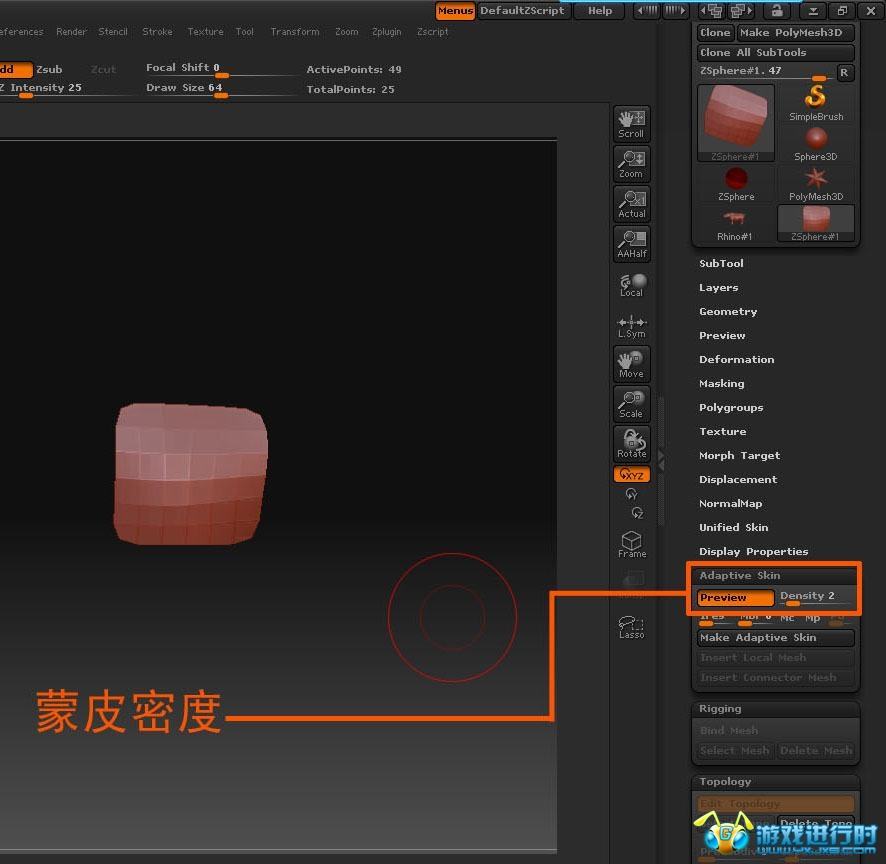Image resolution: width=886 pixels, height=864 pixels.
Task: Click the Y-axis rotation icon below XYZ
Action: tap(631, 494)
